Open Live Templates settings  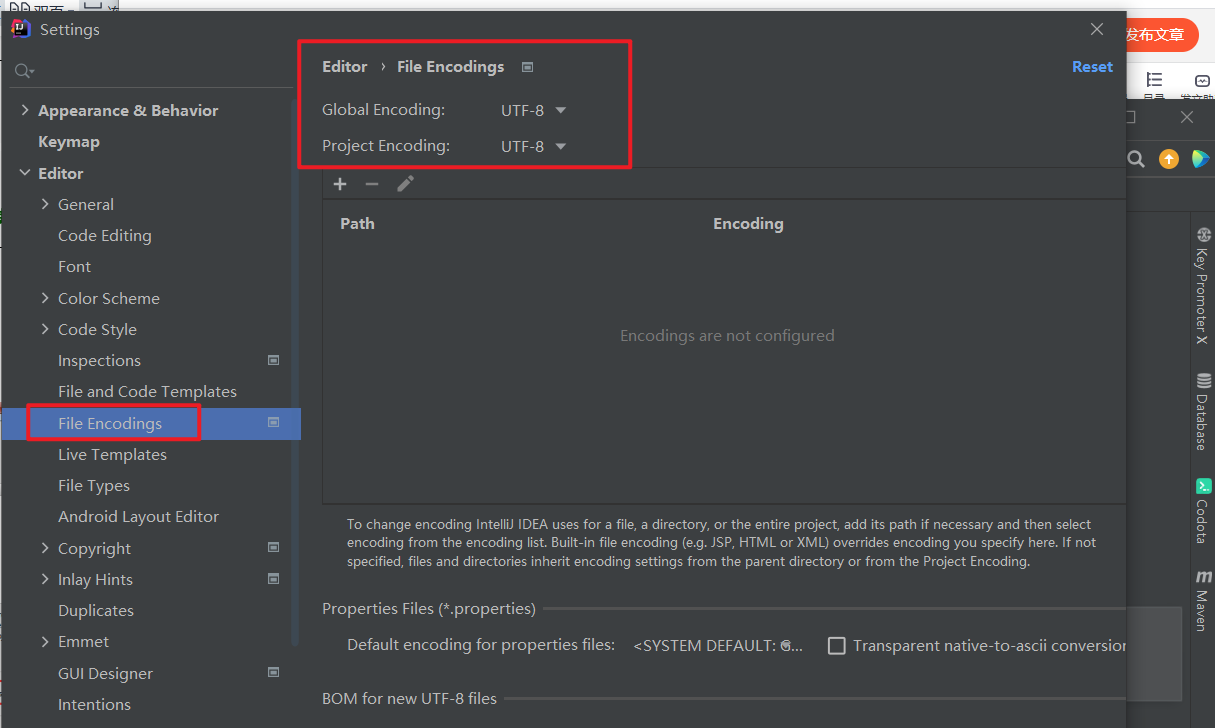tap(112, 455)
